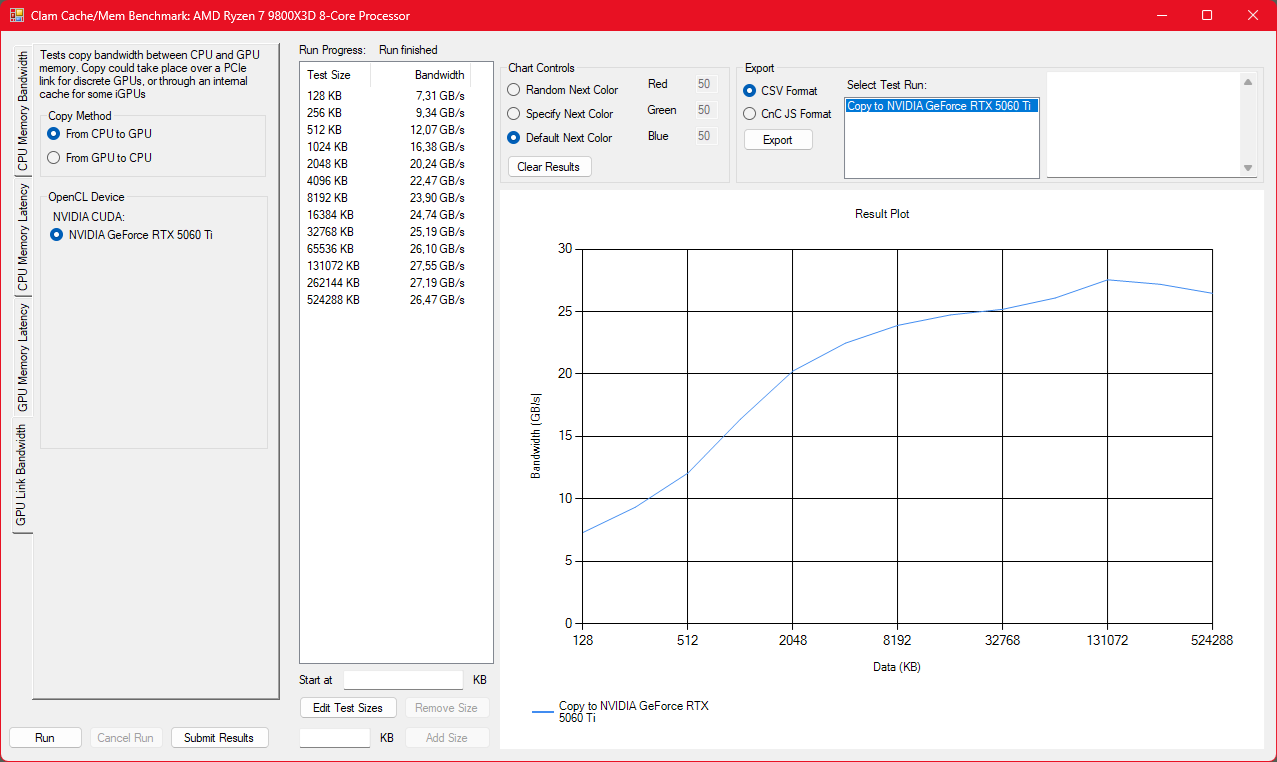This screenshot has height=762, width=1277.
Task: Clear the chart with Clear Results
Action: point(549,167)
